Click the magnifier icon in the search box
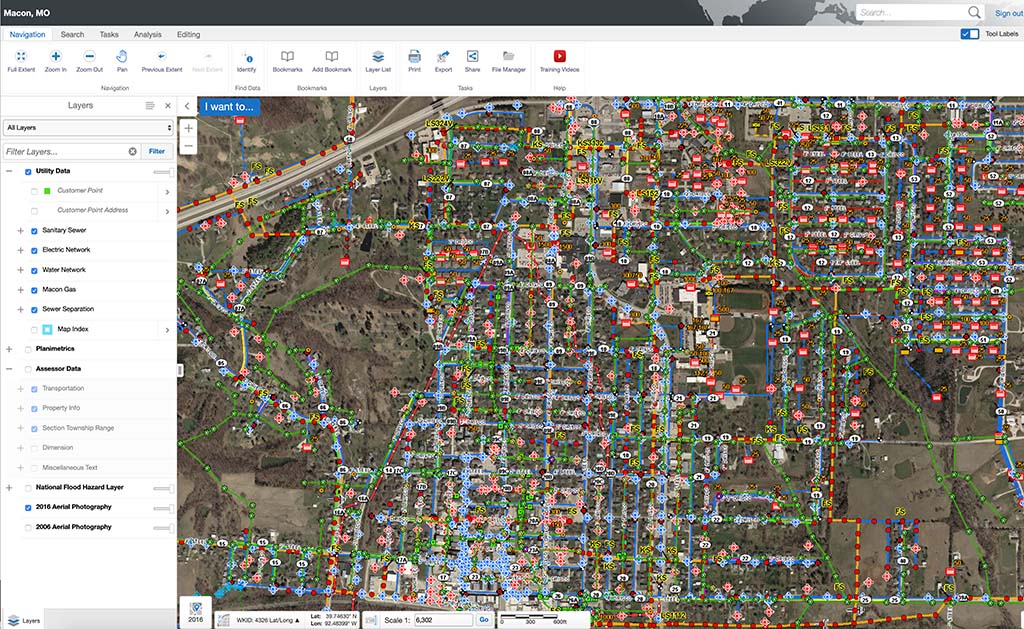Screen dimensions: 1024x629 point(974,12)
